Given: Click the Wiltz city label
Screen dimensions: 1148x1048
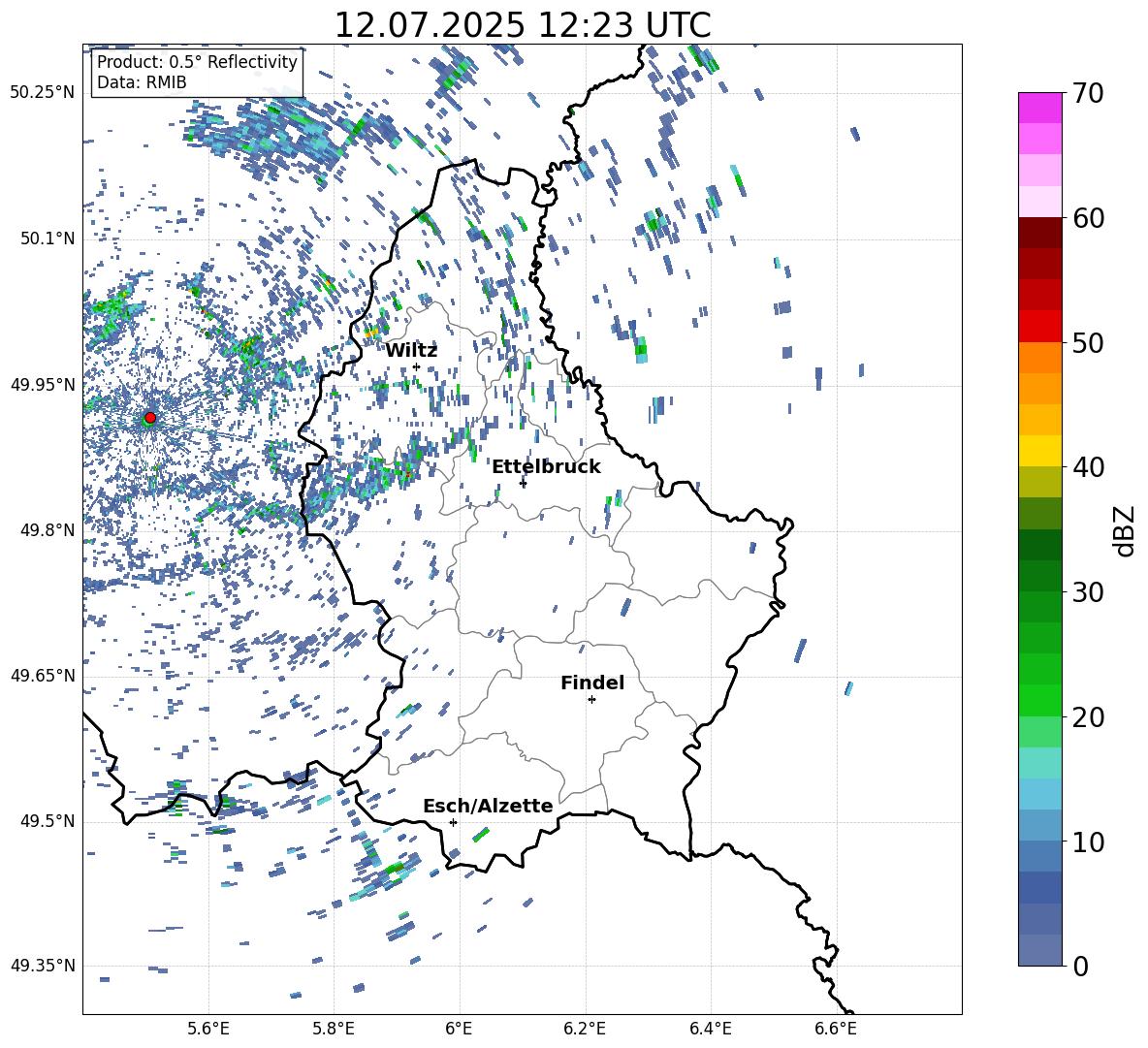Looking at the screenshot, I should coord(411,351).
